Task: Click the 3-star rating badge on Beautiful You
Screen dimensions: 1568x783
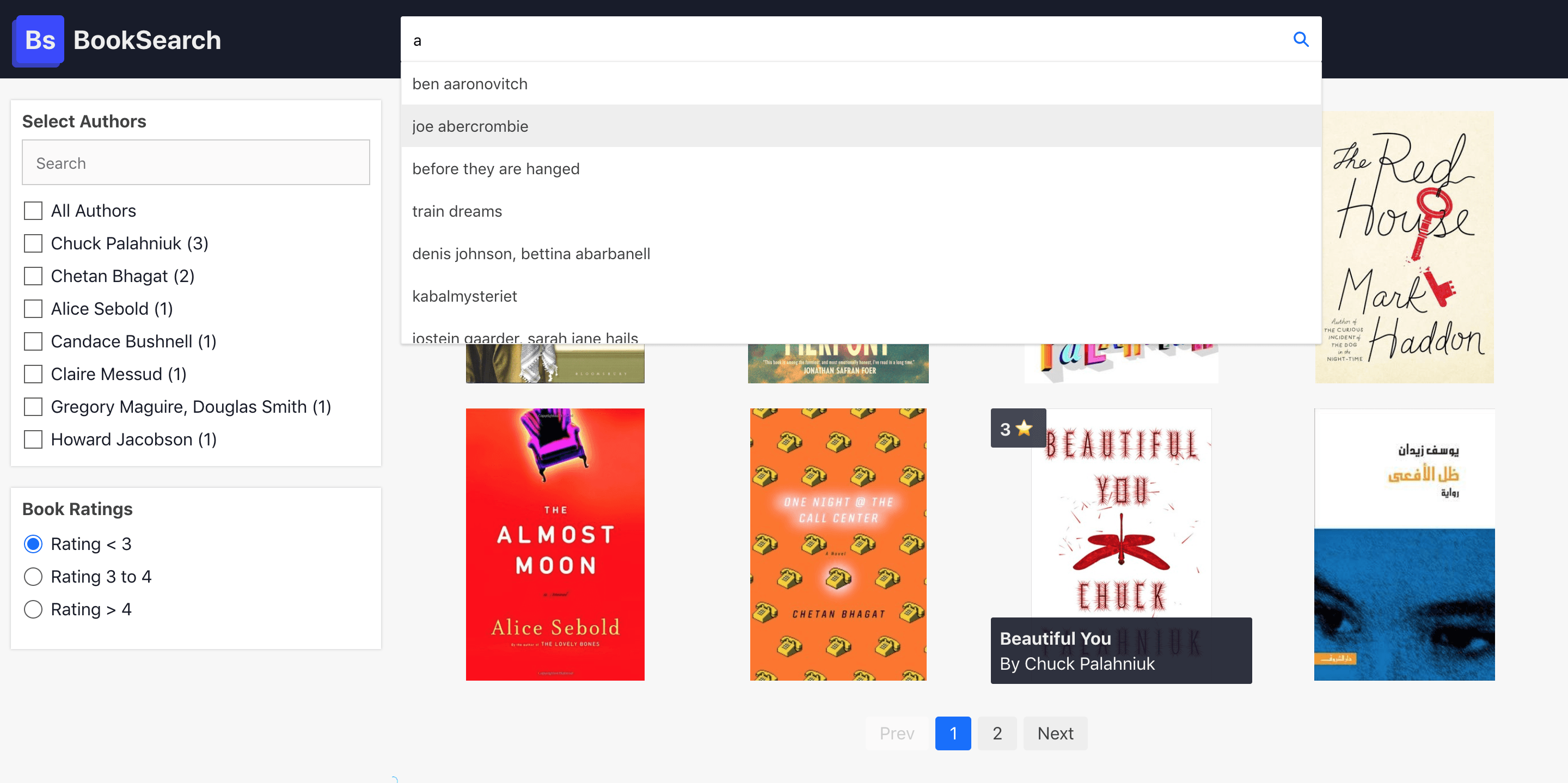Action: point(1016,428)
